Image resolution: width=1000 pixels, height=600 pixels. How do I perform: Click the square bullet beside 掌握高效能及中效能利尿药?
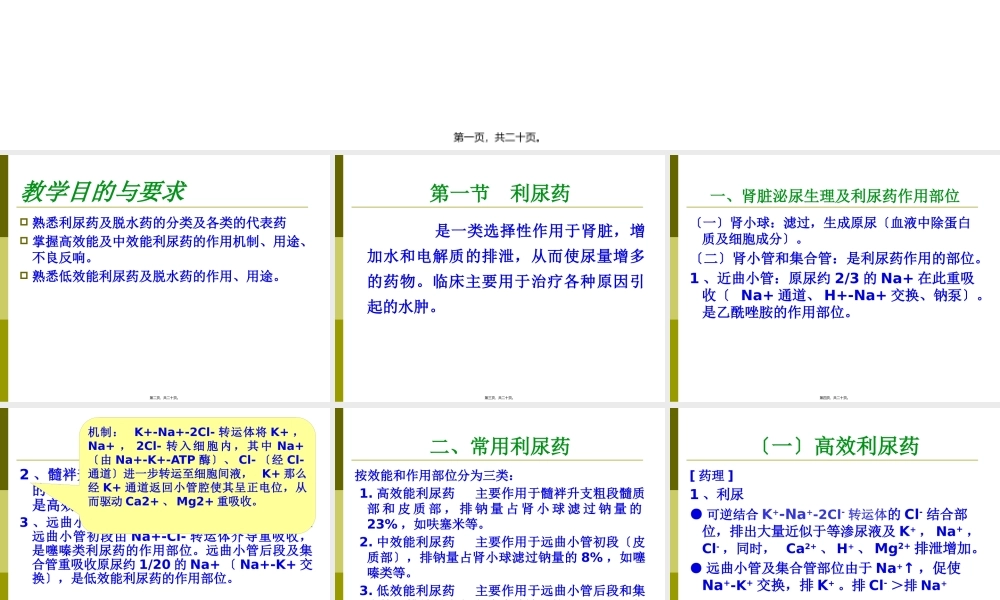[25, 241]
